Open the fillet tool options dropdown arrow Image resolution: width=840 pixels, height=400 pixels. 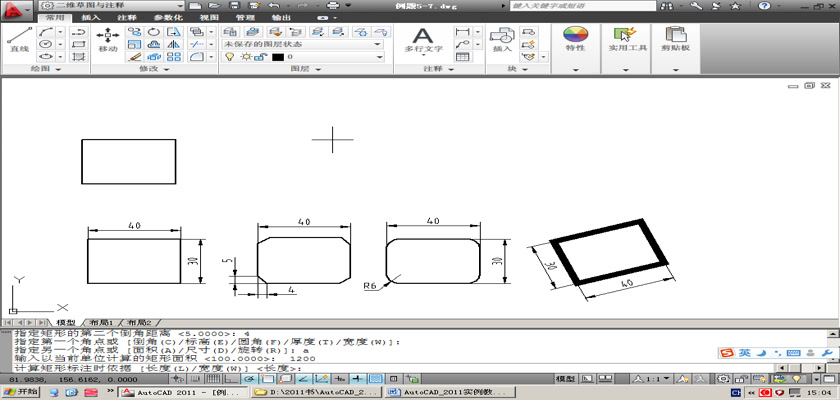211,56
